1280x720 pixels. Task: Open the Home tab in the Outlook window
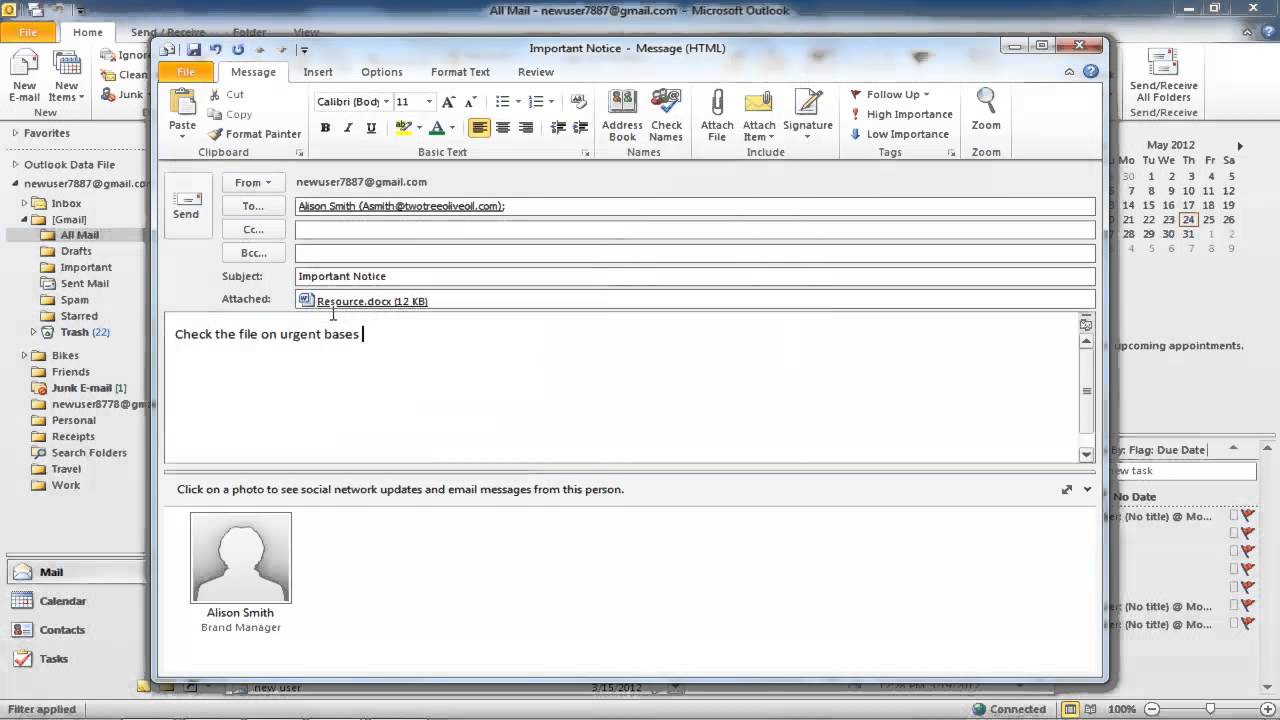pos(87,32)
